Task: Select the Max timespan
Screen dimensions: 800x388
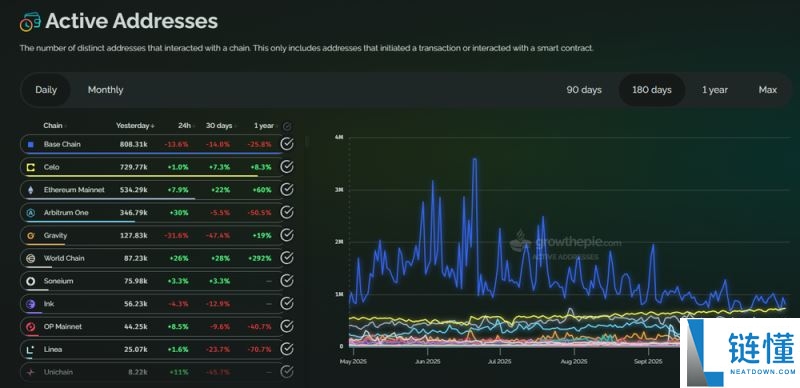Action: coord(768,90)
